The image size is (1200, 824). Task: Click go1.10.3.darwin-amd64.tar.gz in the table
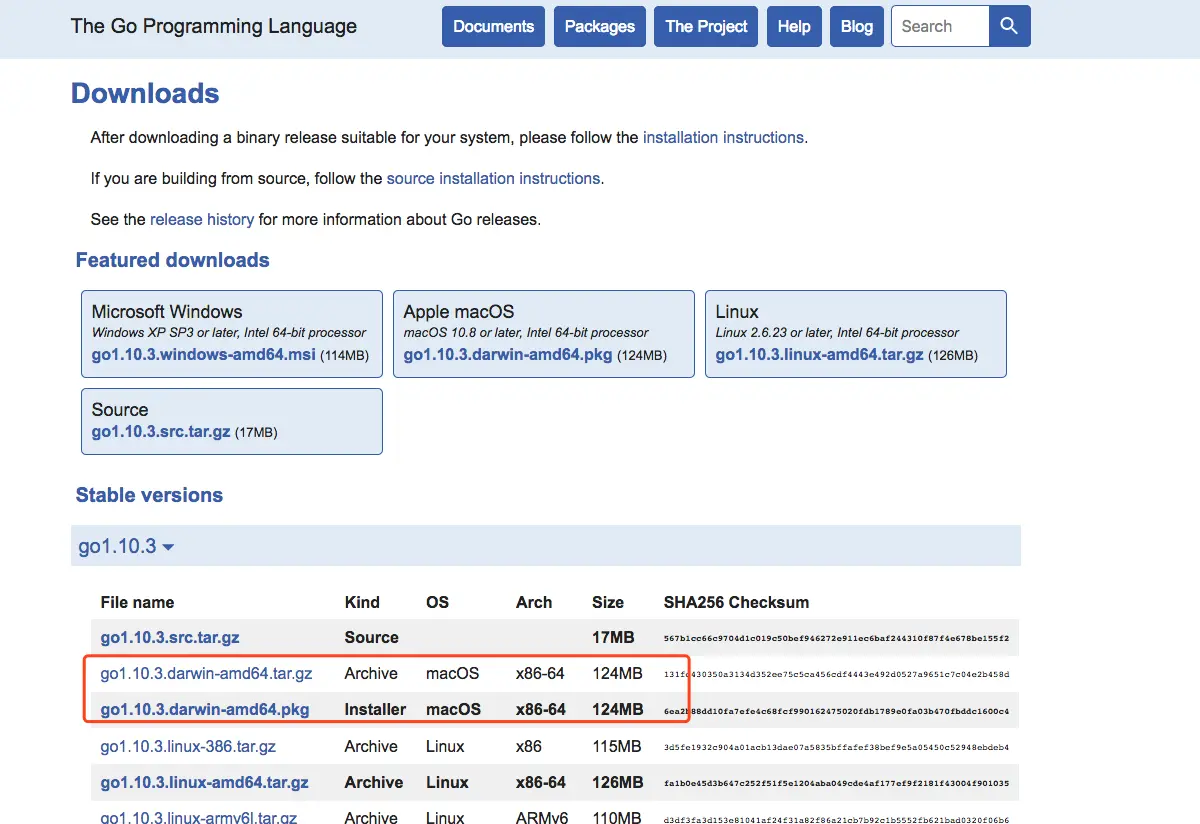tap(207, 673)
